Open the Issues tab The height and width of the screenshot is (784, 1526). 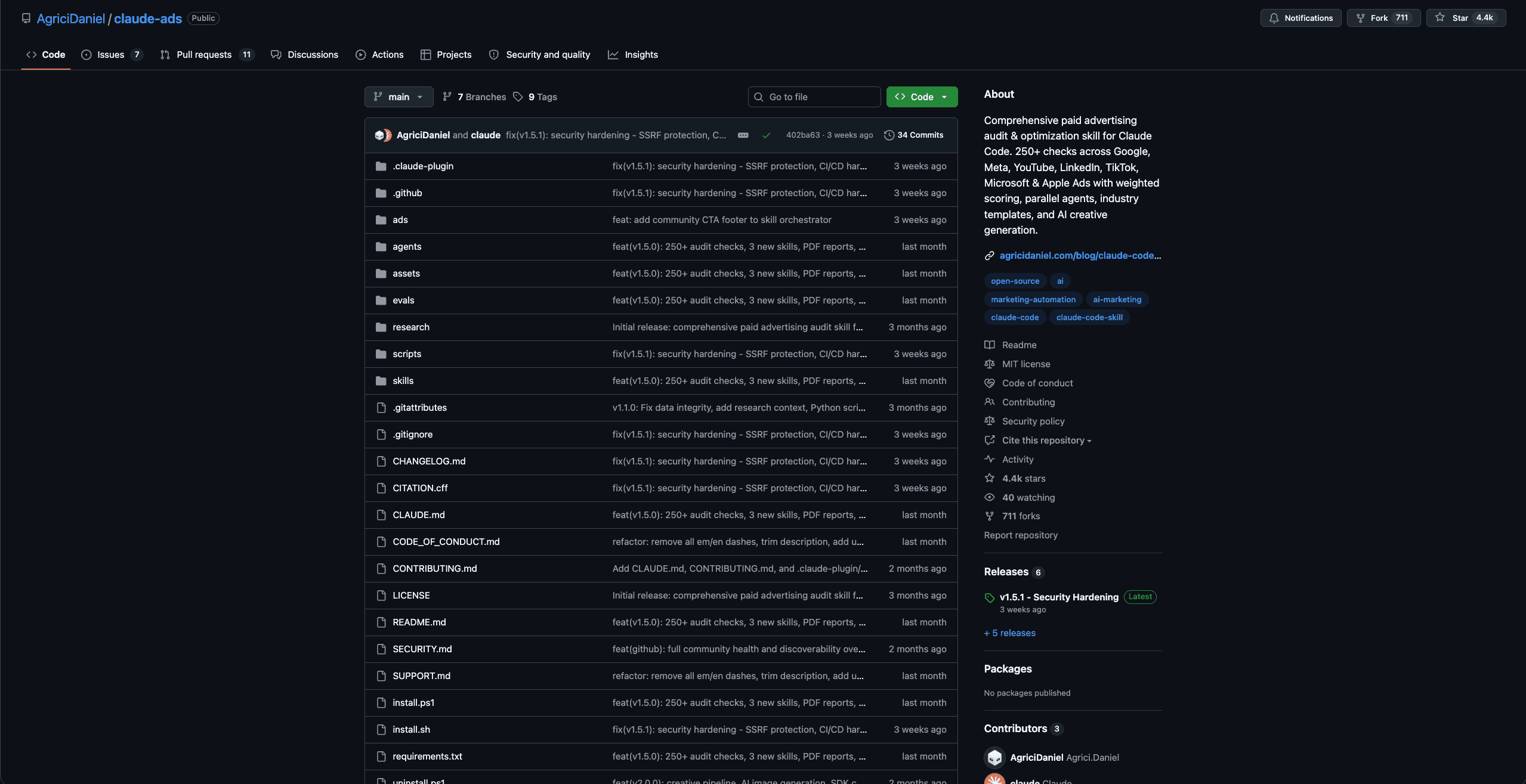(112, 54)
